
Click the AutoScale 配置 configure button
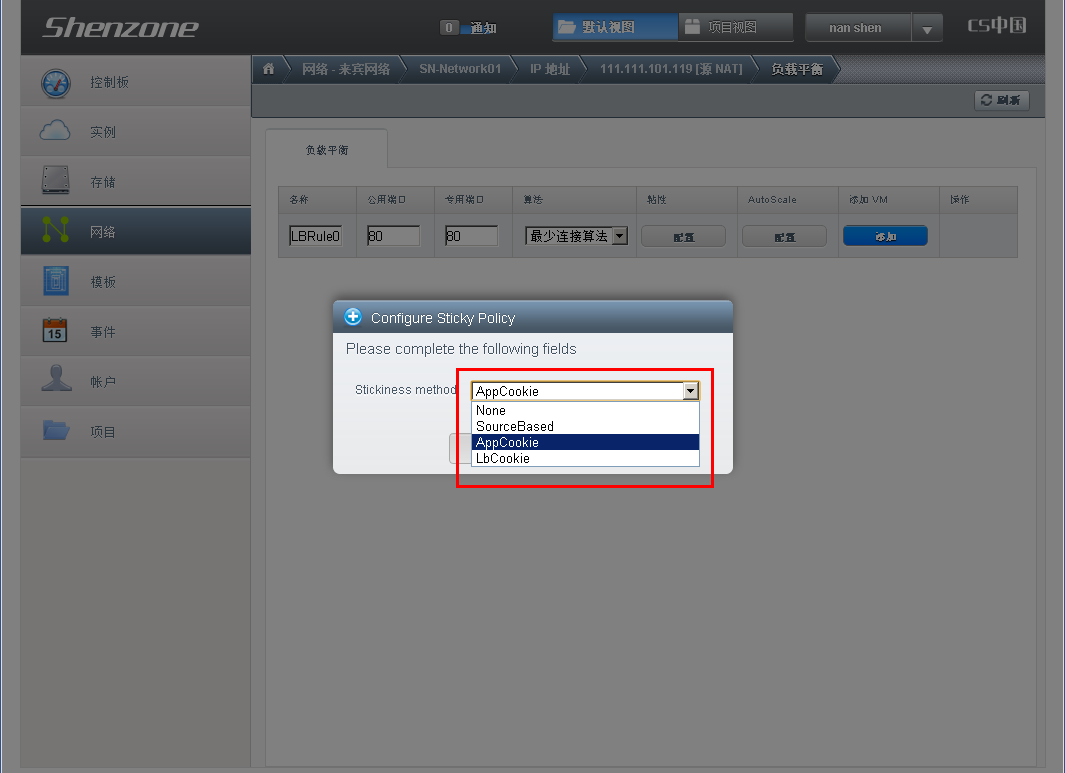[784, 237]
